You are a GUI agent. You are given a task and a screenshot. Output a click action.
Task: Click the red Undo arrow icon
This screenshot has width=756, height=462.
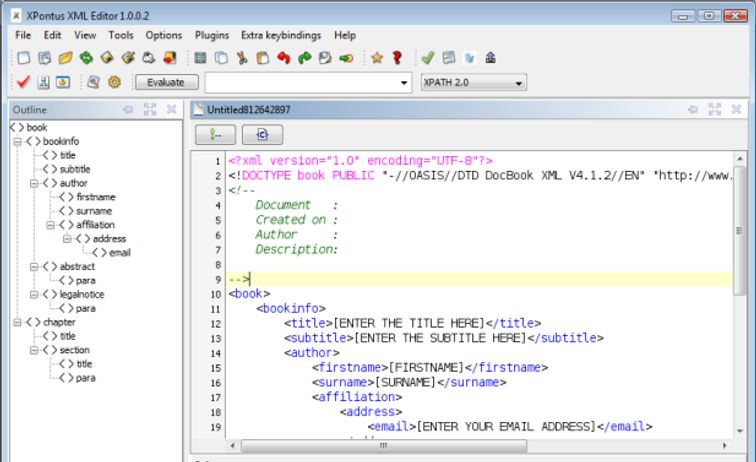284,58
